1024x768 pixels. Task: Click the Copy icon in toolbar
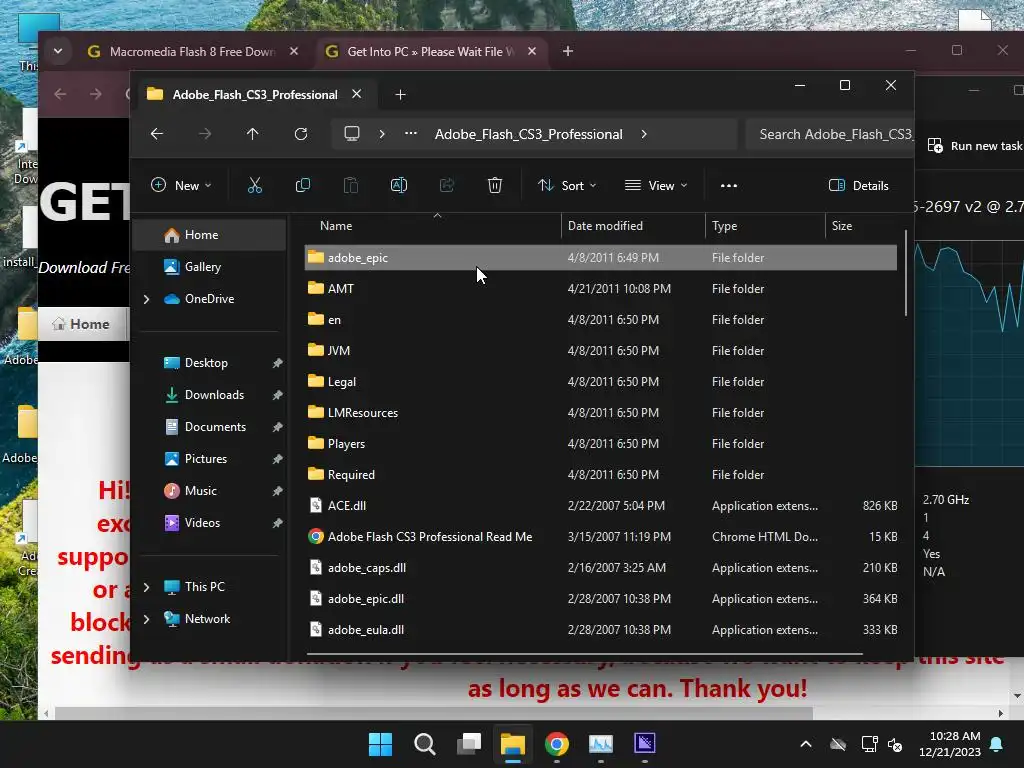[303, 185]
